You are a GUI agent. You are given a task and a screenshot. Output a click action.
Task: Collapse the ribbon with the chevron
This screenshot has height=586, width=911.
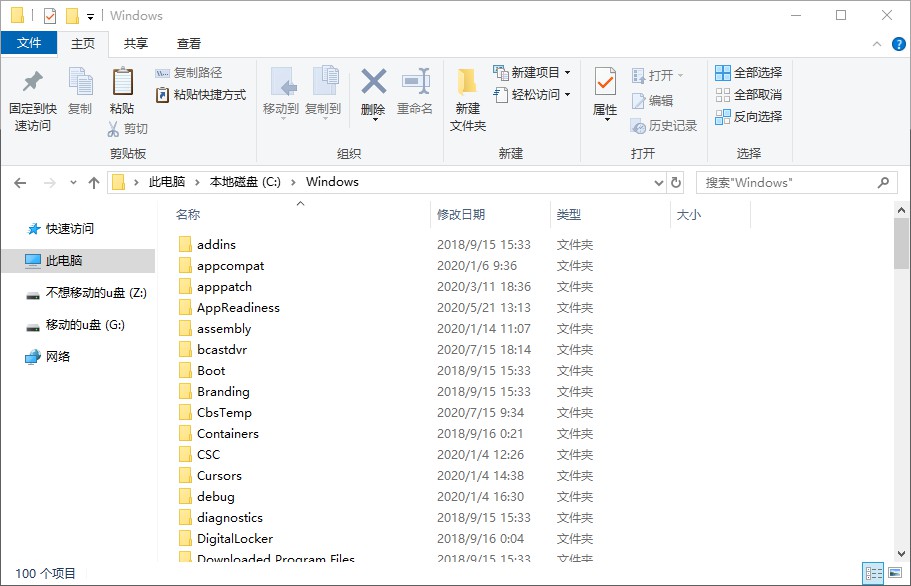tap(877, 44)
